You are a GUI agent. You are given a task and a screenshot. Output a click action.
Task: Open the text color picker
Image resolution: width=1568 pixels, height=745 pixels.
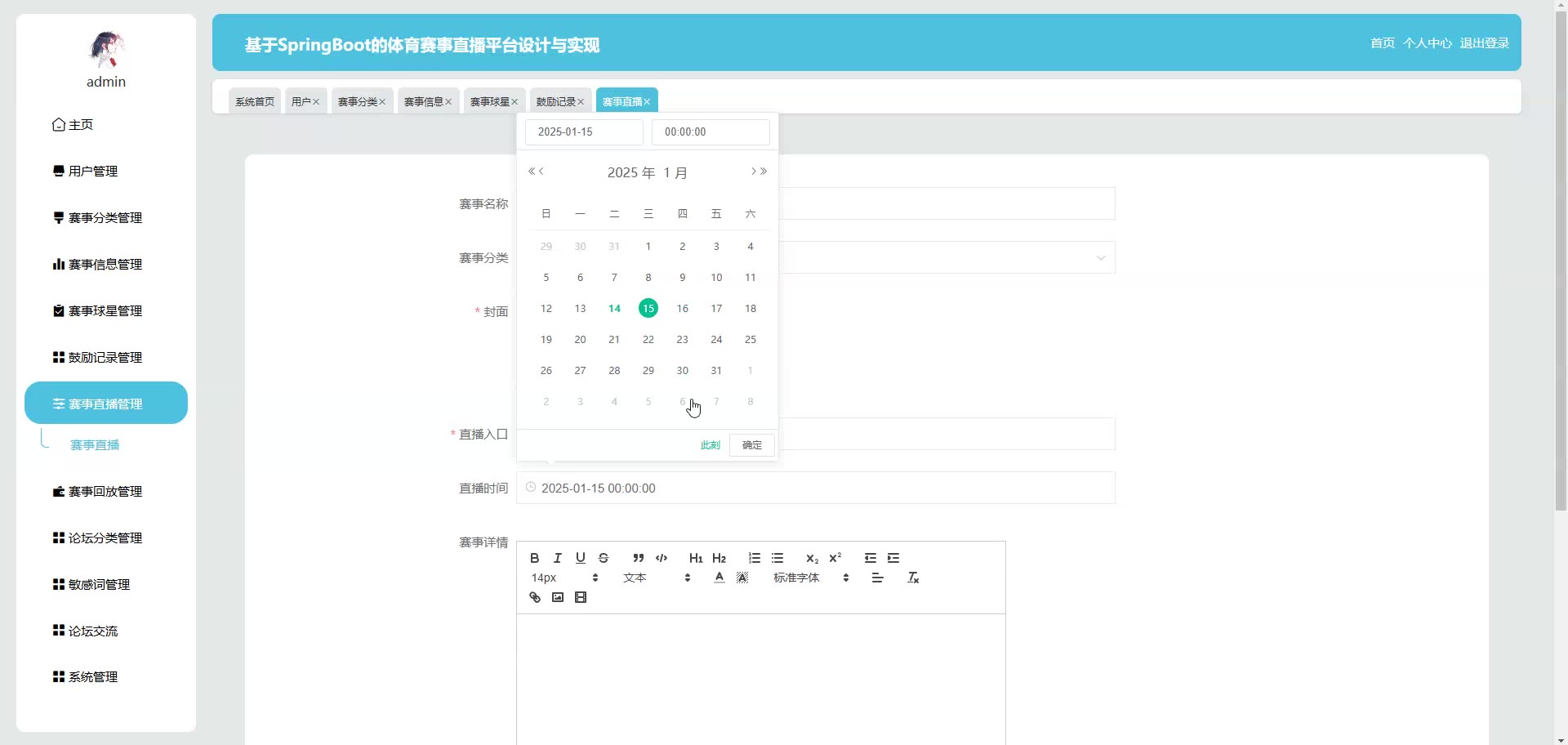tap(719, 578)
